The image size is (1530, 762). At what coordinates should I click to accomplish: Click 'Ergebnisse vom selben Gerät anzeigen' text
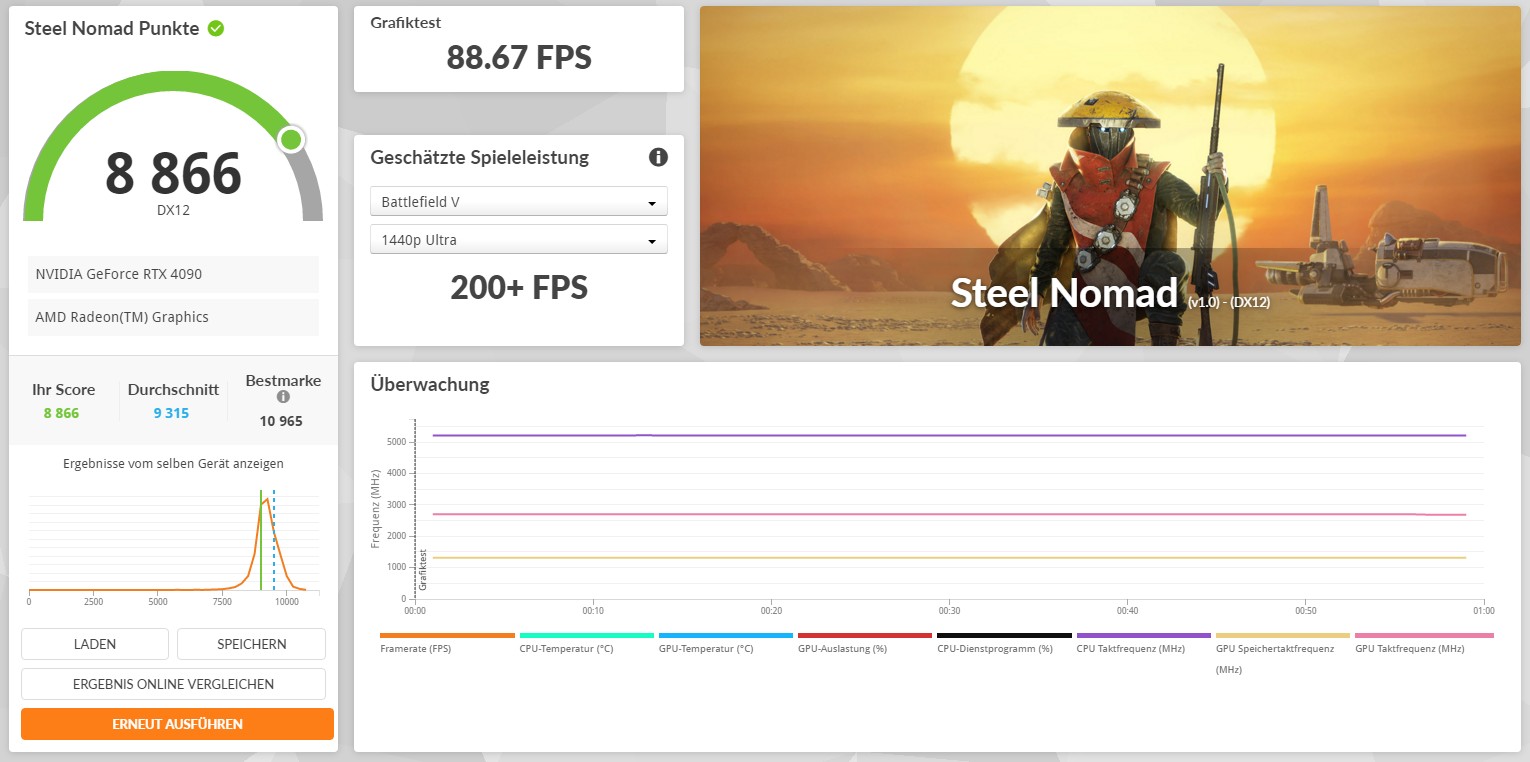tap(173, 464)
